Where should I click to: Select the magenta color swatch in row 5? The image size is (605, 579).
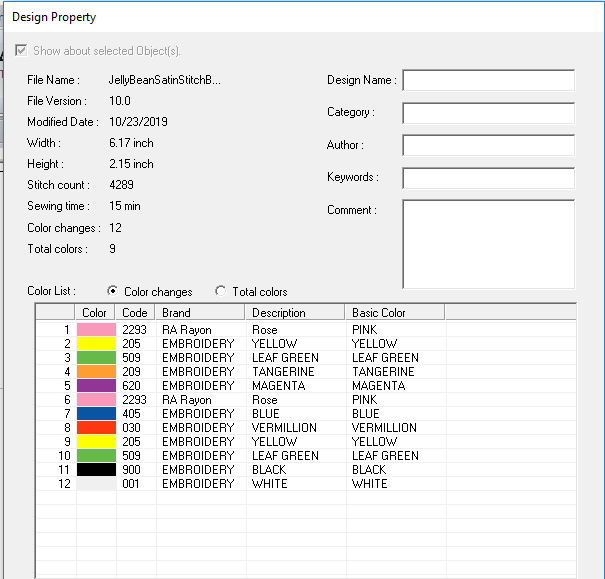(95, 386)
